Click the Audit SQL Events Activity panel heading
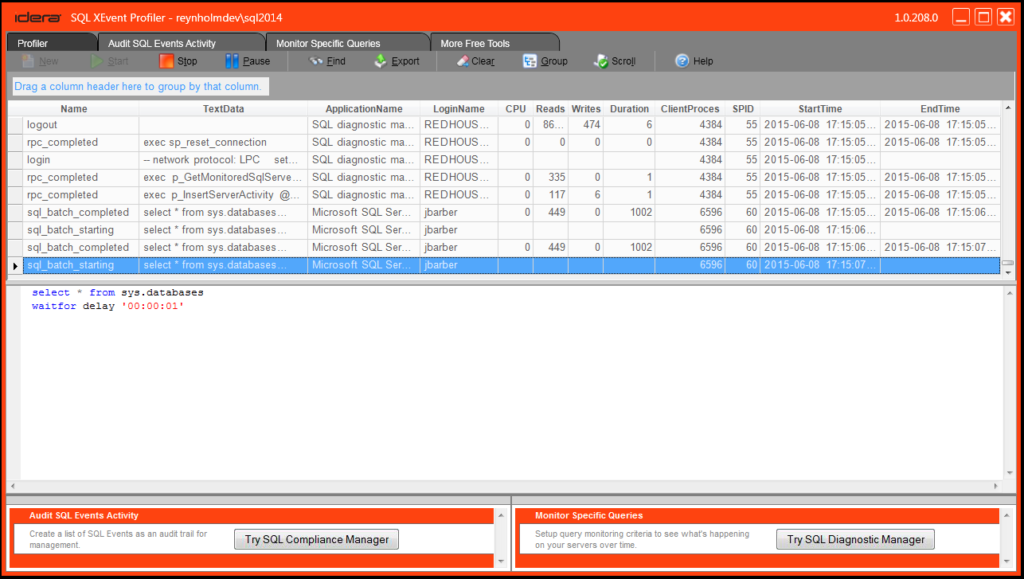 click(x=84, y=516)
